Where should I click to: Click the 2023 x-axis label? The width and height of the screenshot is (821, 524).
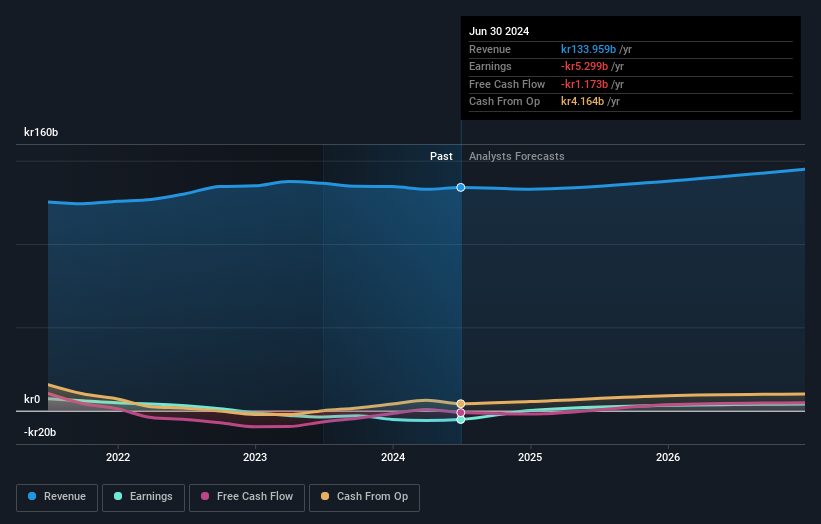tap(255, 457)
